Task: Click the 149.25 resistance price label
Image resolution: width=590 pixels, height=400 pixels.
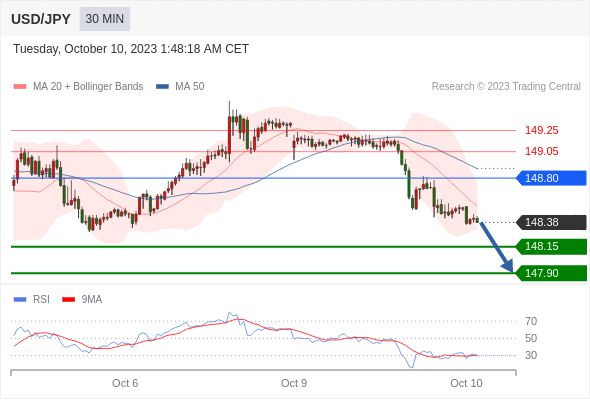Action: pyautogui.click(x=541, y=131)
